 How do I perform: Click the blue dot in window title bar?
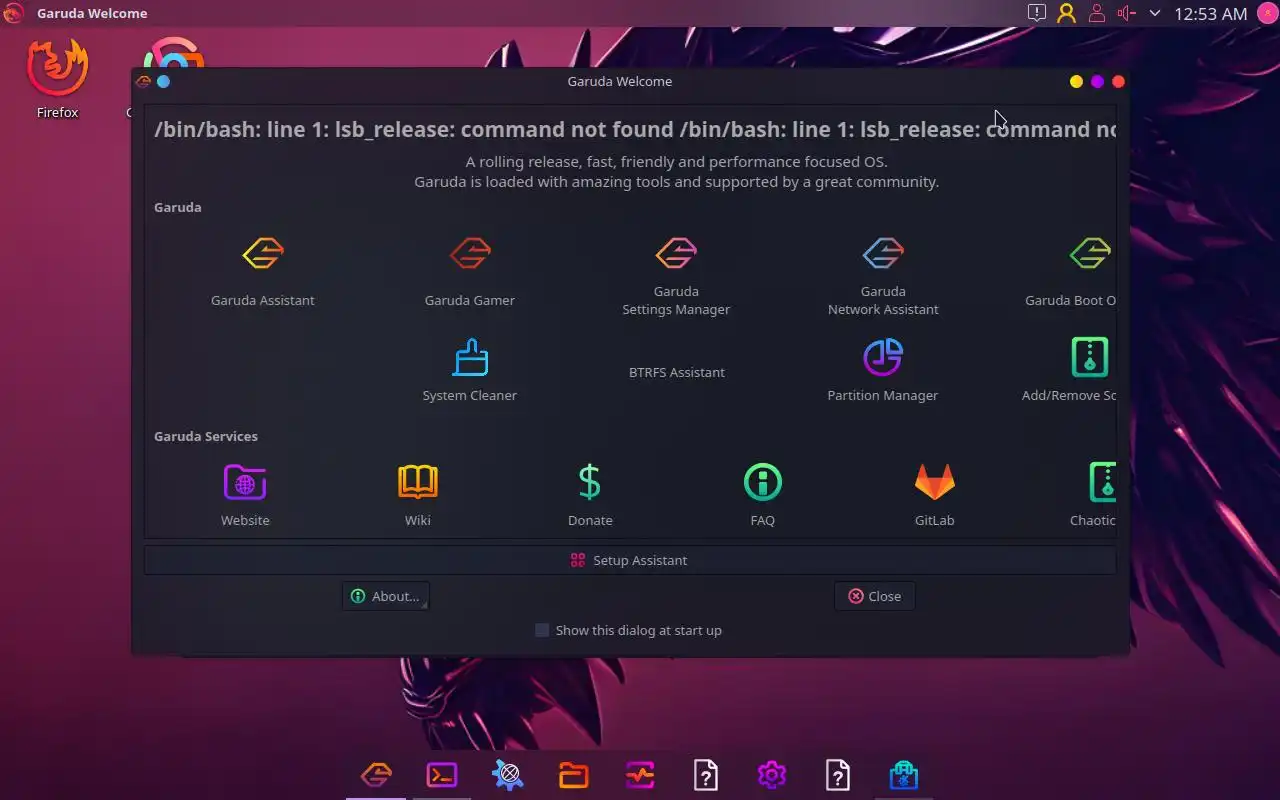164,81
